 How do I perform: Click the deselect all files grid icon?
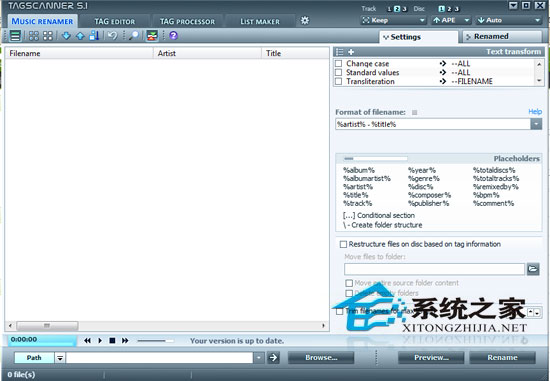tap(48, 35)
